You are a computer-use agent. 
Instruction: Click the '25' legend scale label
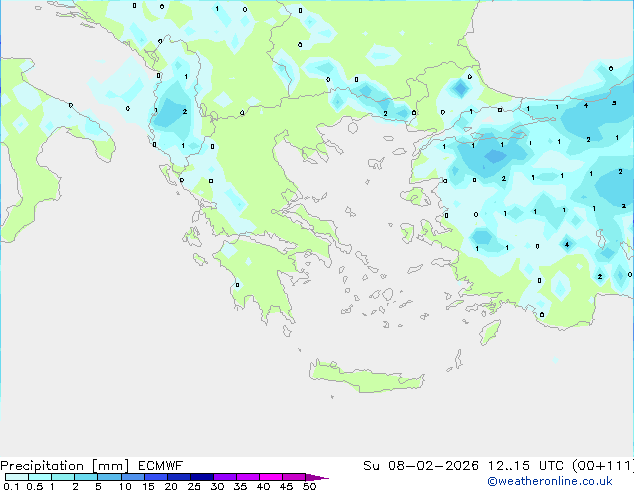coord(194,486)
